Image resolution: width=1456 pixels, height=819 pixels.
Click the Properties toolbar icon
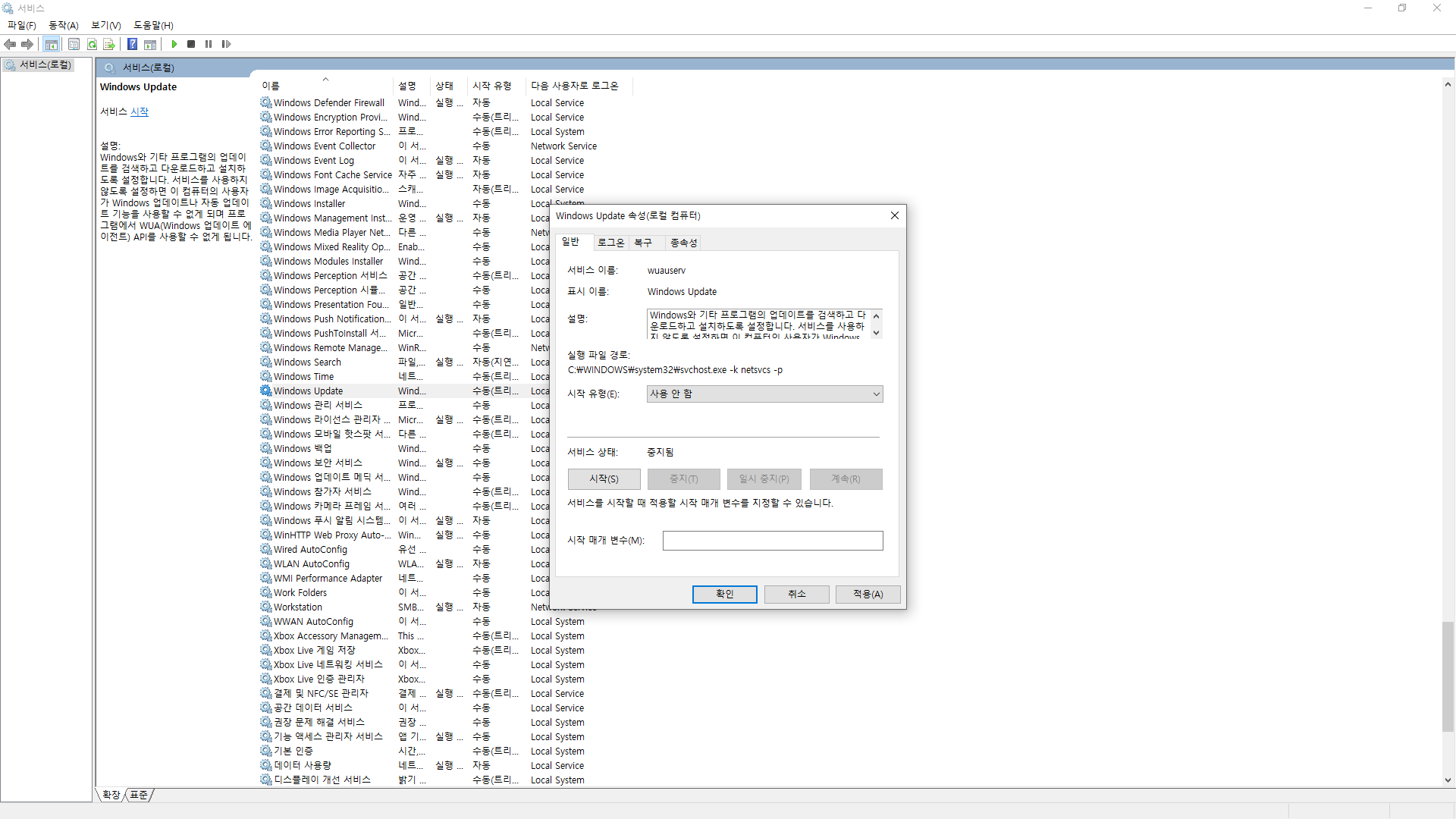[x=74, y=44]
